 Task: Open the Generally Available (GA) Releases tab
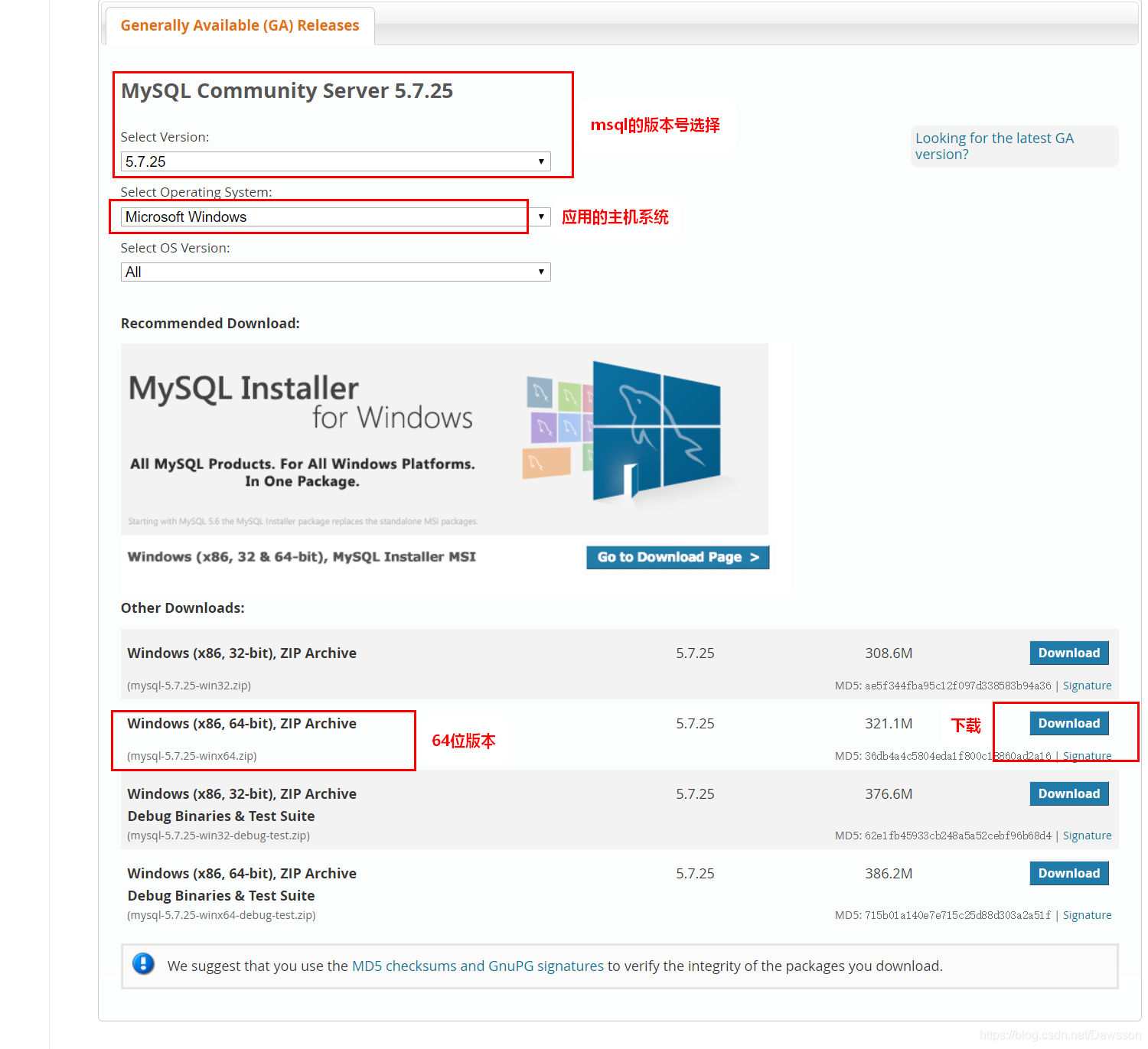(x=240, y=25)
